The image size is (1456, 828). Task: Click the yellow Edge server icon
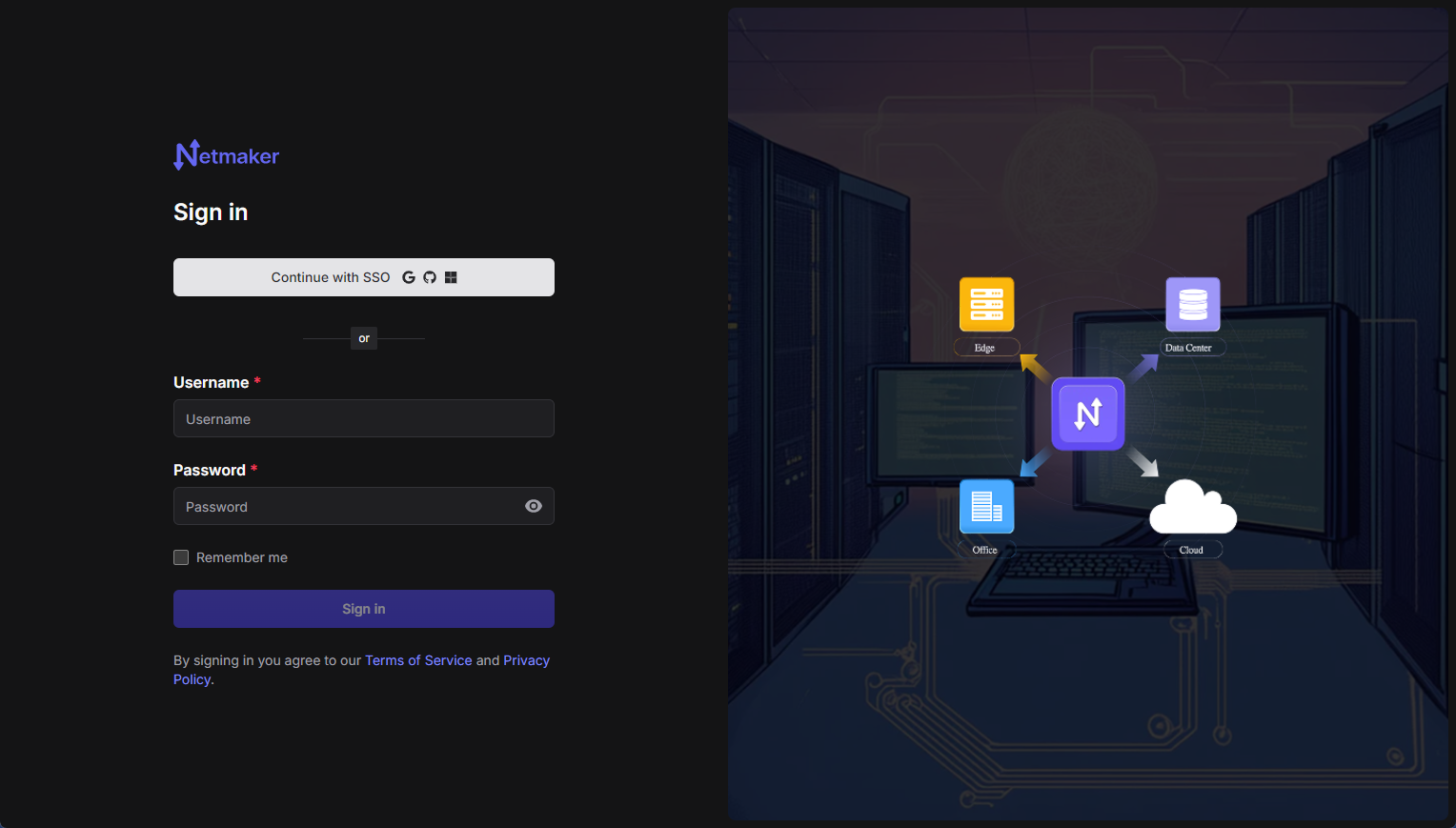click(x=986, y=304)
